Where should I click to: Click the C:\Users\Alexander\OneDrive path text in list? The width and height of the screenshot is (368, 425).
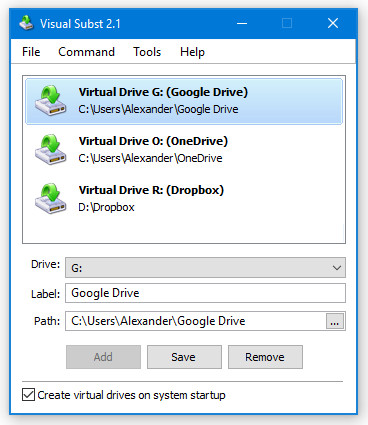[150, 158]
